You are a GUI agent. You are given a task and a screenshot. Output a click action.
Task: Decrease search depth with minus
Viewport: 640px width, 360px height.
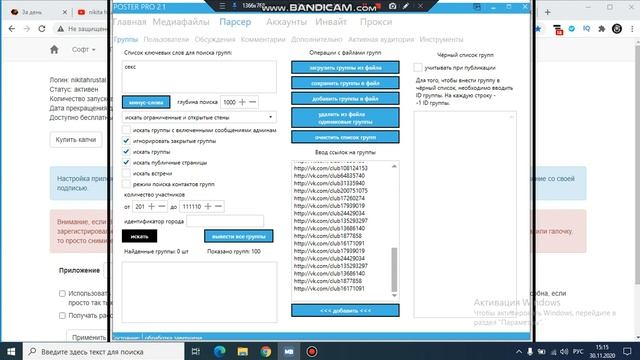[253, 102]
